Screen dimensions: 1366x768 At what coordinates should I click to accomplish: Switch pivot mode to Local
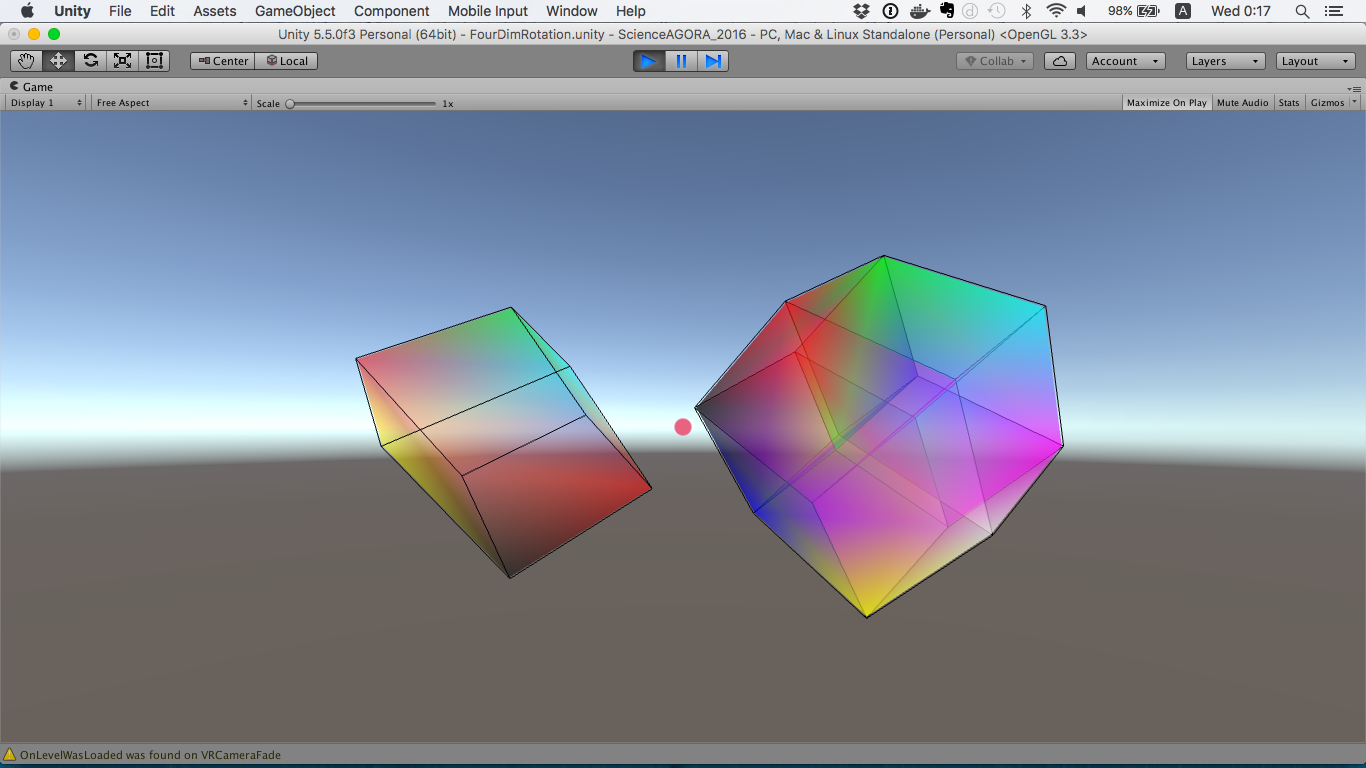coord(286,60)
